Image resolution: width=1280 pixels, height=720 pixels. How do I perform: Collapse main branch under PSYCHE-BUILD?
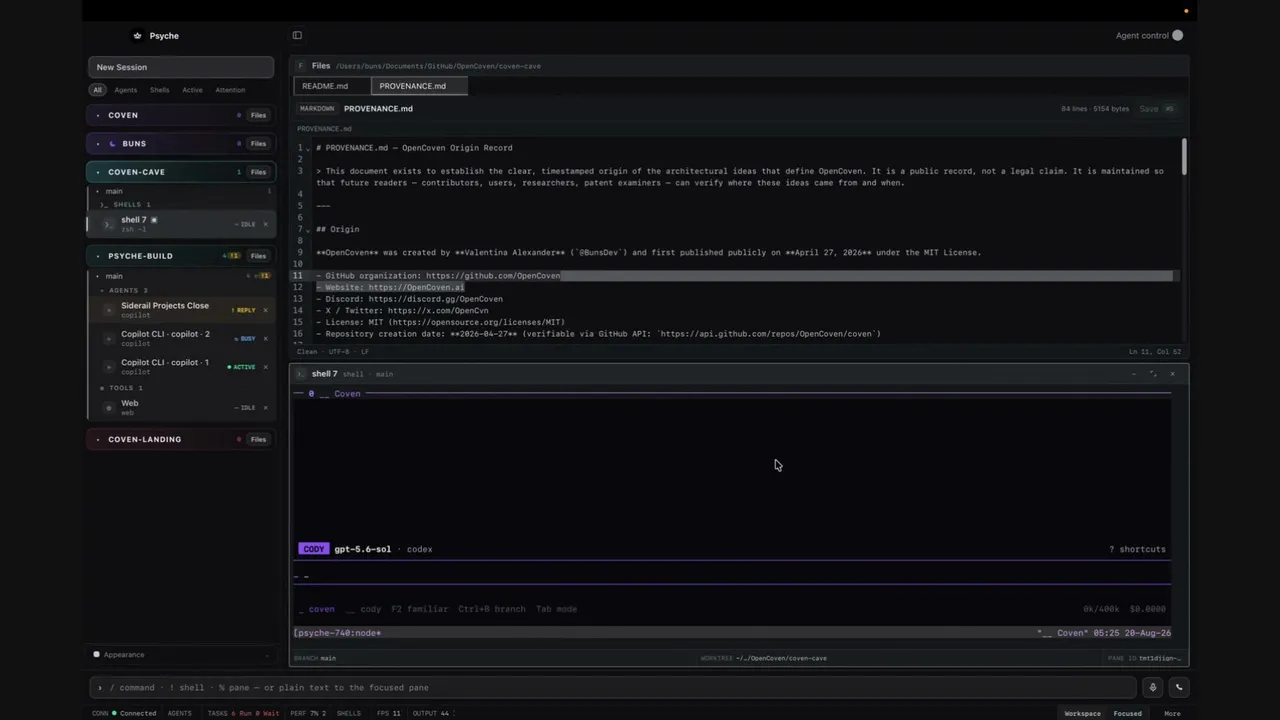pos(98,276)
